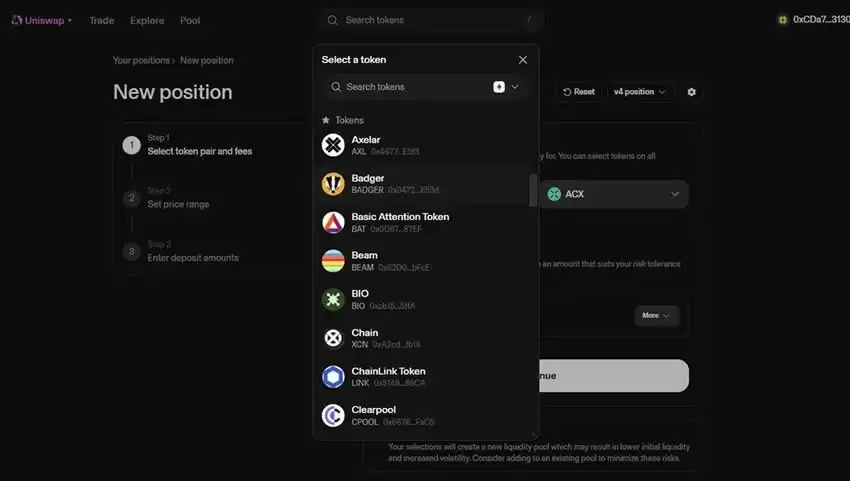Open the settings gear icon
The height and width of the screenshot is (481, 850).
point(691,92)
